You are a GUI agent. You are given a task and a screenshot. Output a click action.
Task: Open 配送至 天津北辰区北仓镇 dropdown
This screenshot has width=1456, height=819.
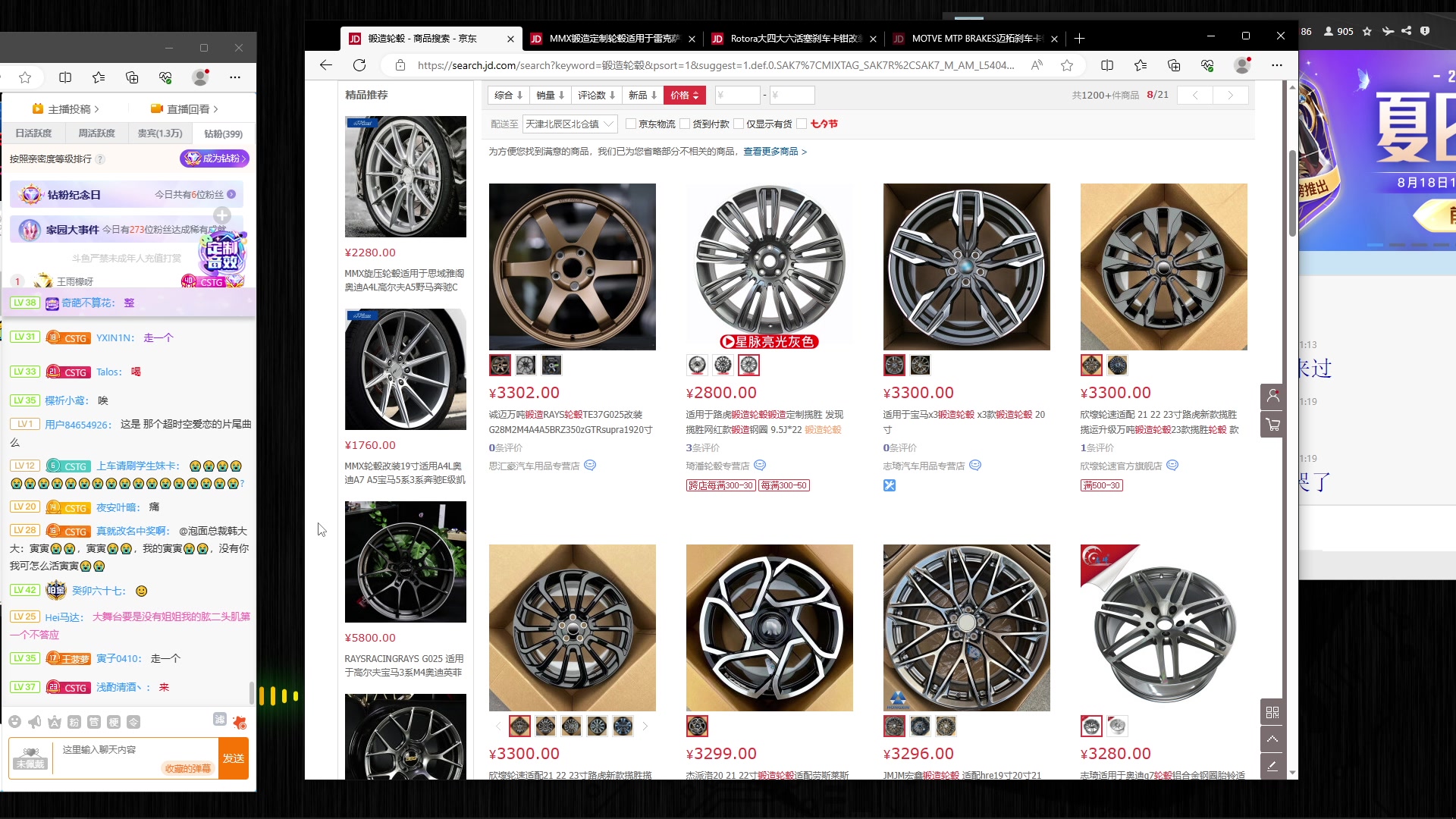(570, 124)
